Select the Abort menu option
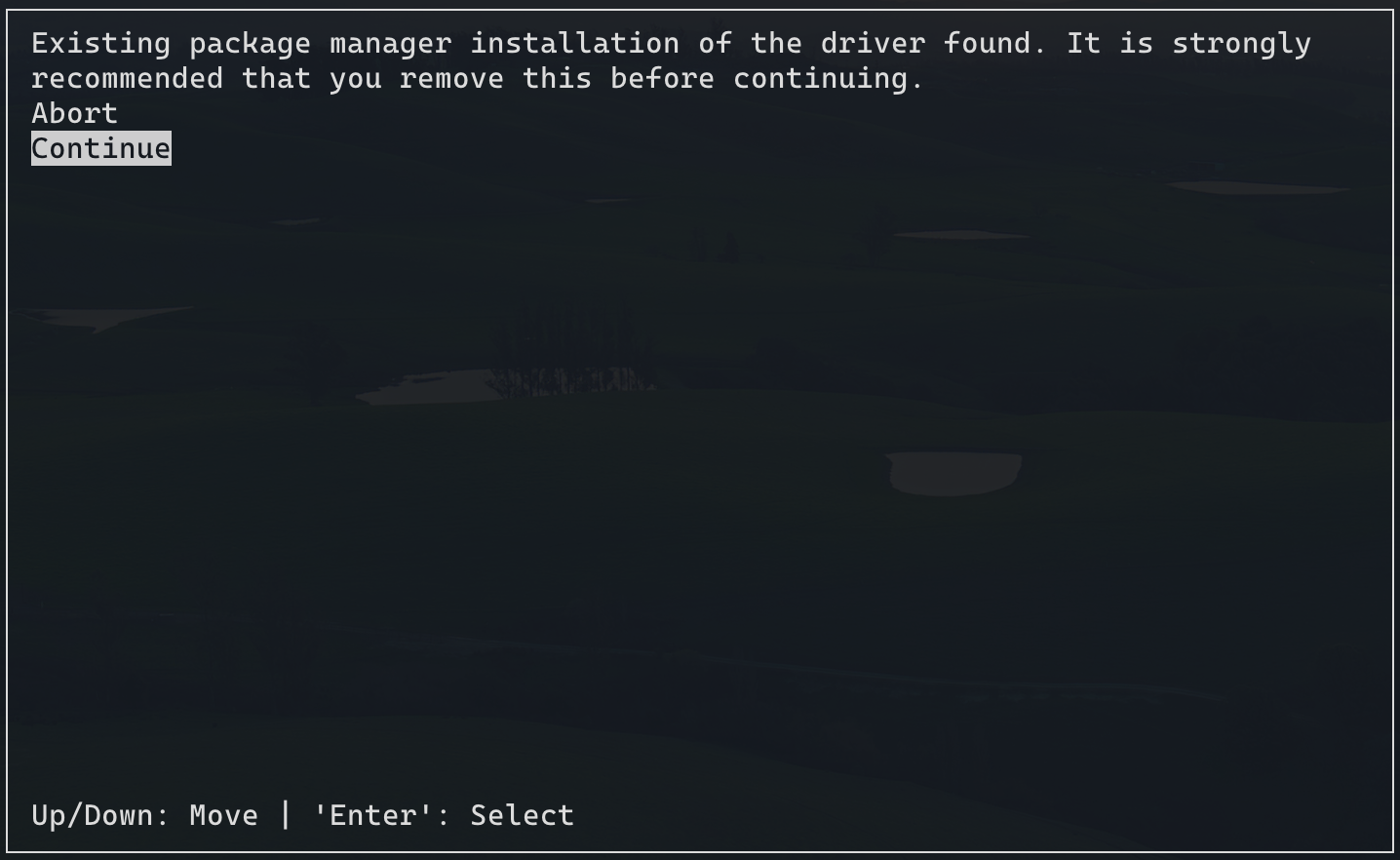The image size is (1400, 860). 74,113
